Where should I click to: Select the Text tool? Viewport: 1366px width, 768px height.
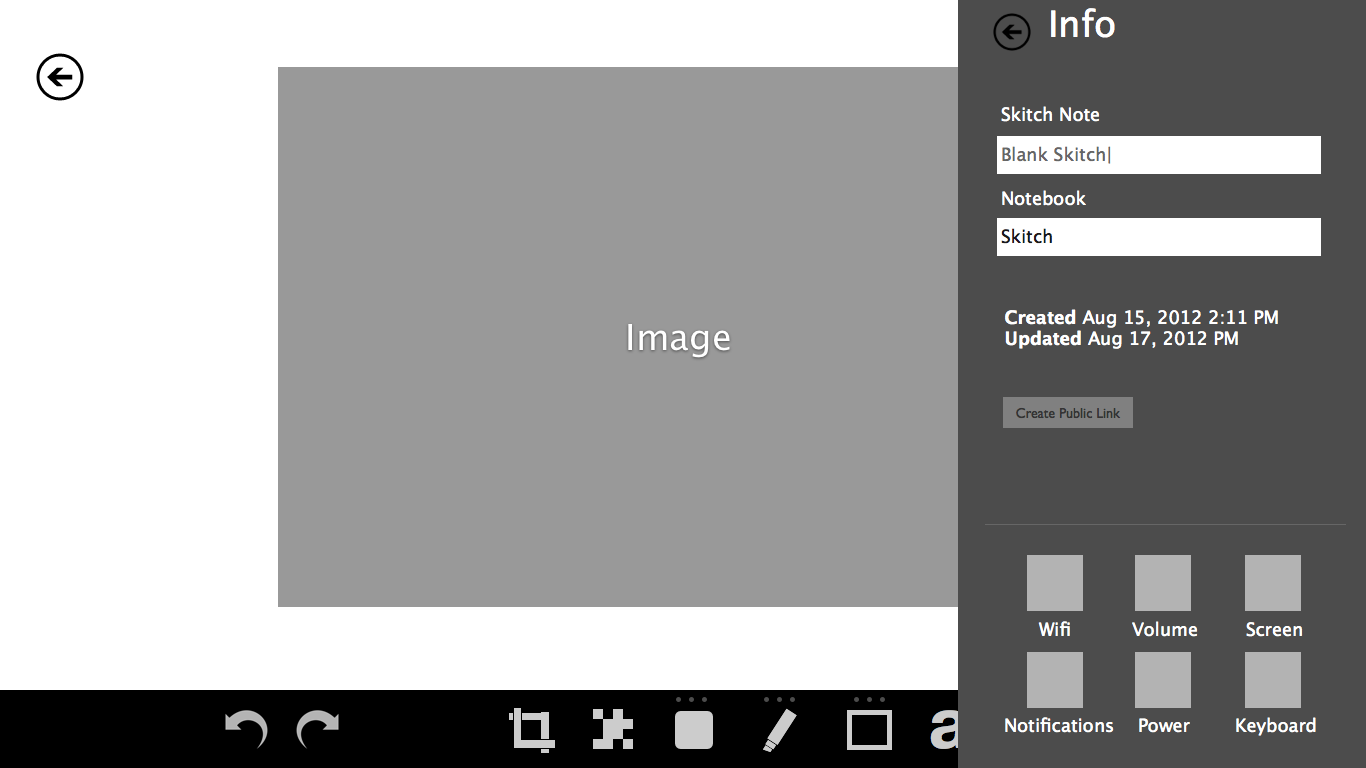click(x=943, y=730)
